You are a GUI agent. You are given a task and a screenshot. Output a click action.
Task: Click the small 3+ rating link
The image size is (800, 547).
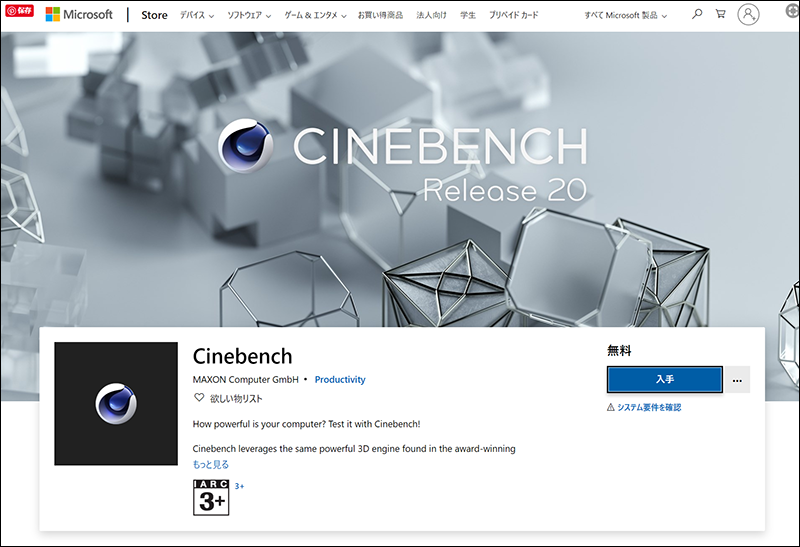tap(239, 486)
